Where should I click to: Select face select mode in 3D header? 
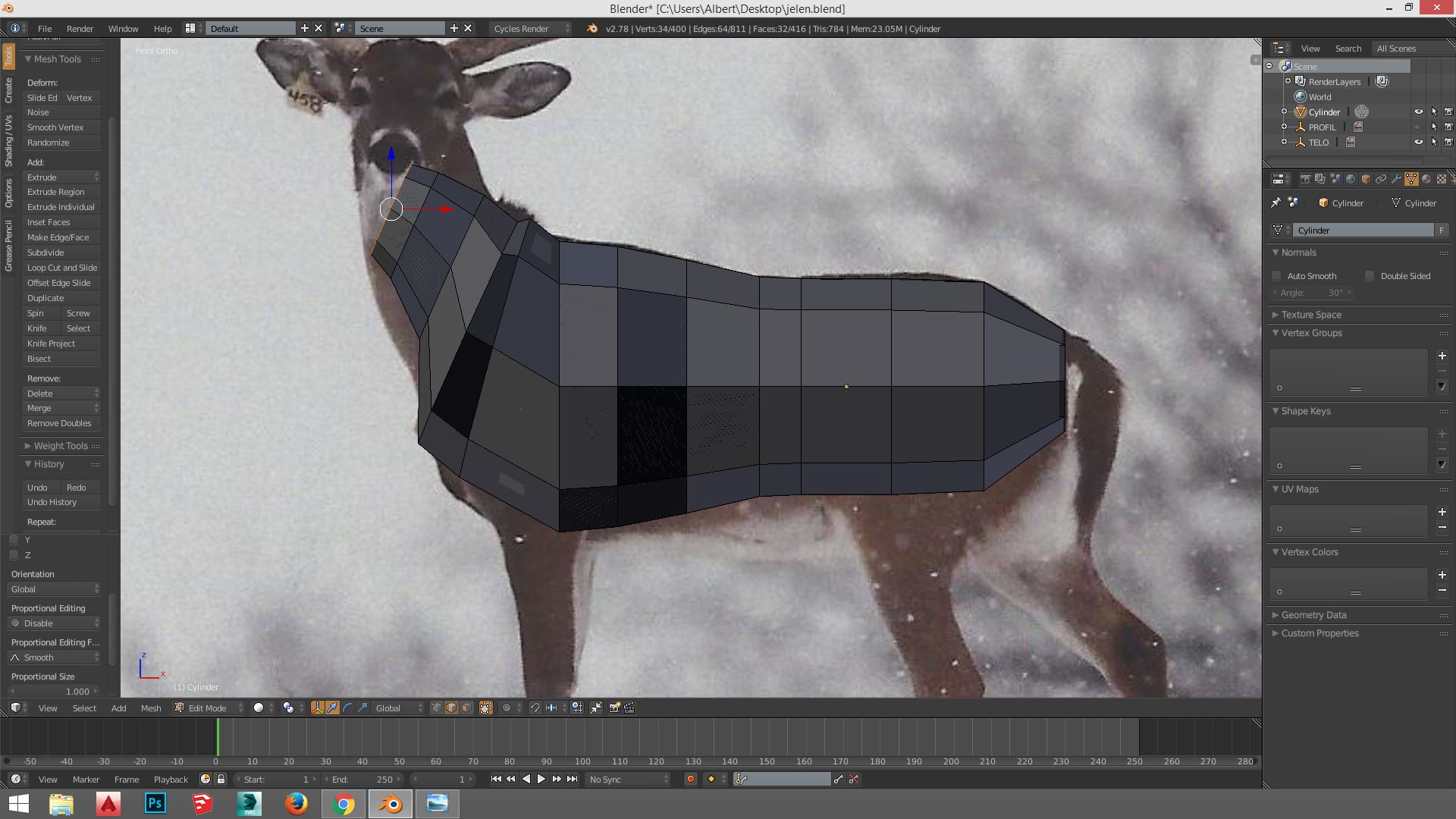coord(466,708)
